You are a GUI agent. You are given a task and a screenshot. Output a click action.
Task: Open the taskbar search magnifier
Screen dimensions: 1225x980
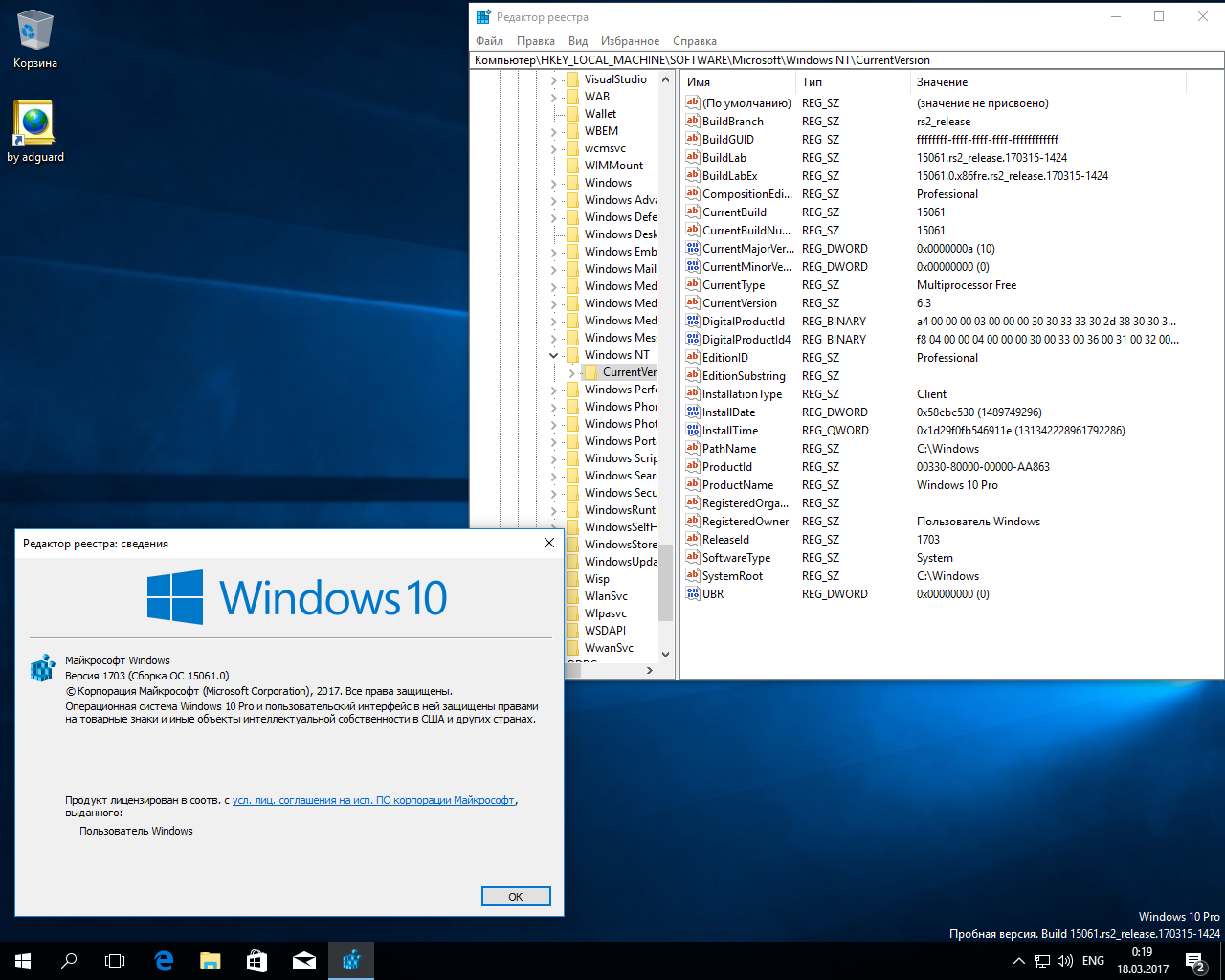click(x=69, y=961)
